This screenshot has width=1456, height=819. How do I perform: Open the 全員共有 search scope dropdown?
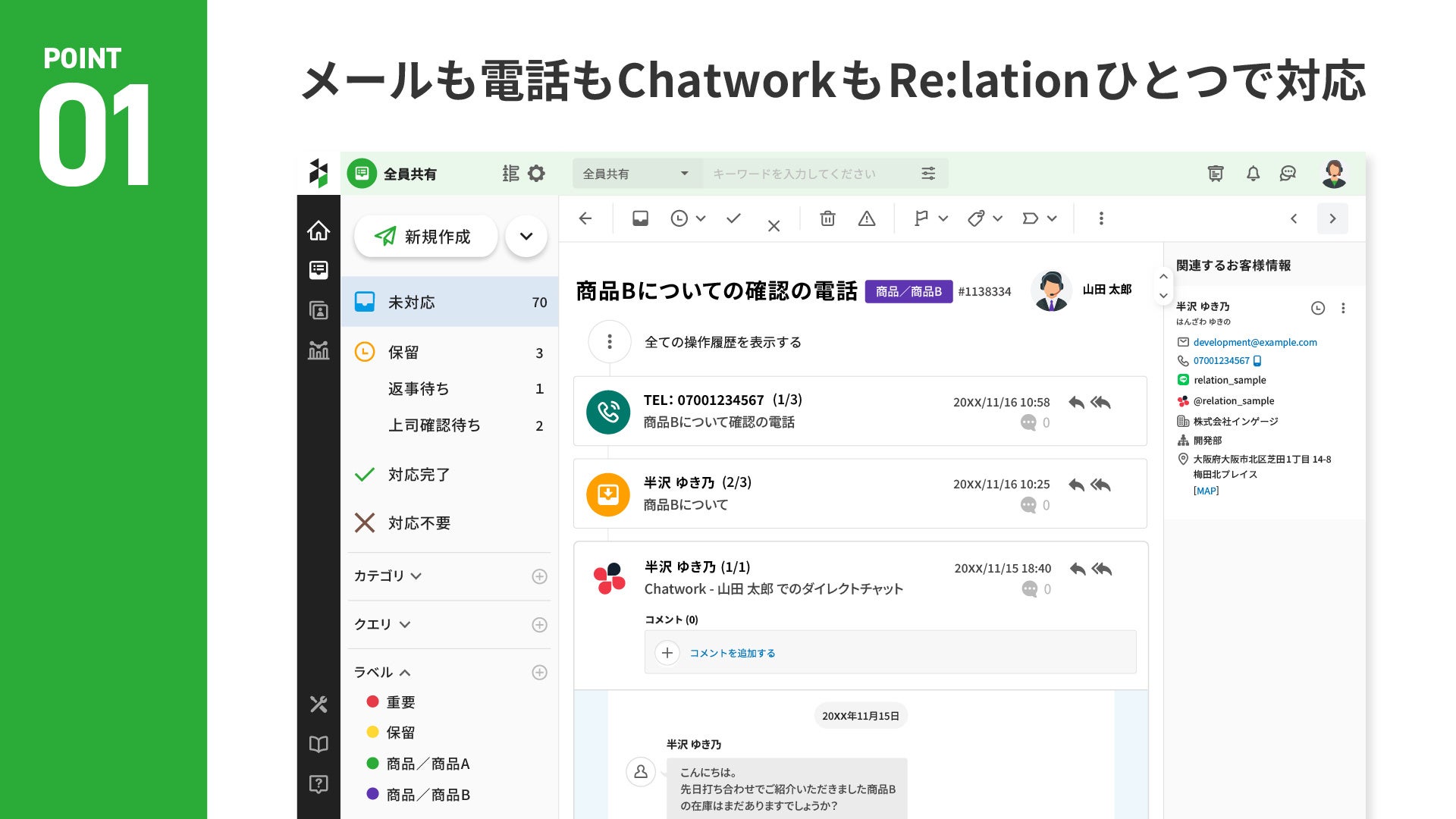(x=635, y=174)
